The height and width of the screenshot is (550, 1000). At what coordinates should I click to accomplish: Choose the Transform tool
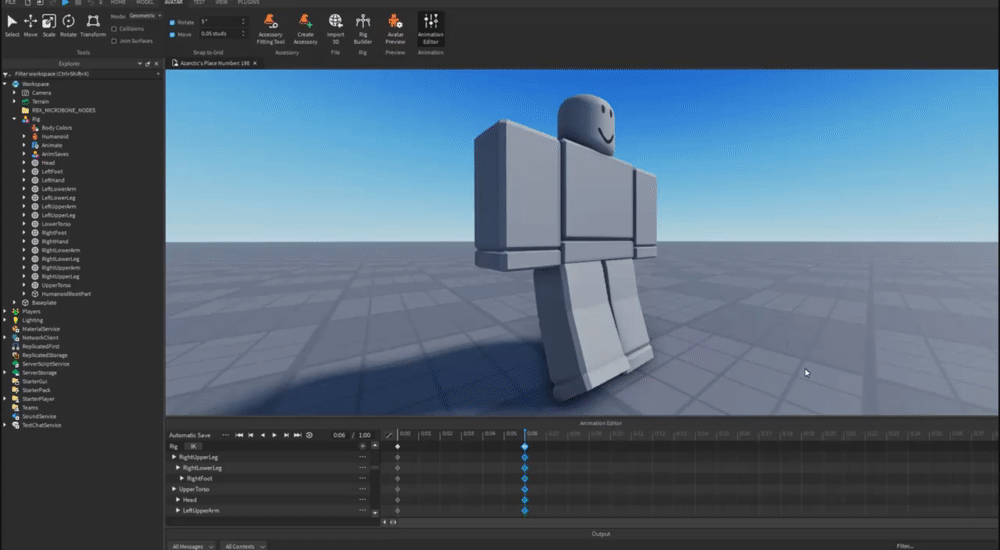tap(93, 22)
